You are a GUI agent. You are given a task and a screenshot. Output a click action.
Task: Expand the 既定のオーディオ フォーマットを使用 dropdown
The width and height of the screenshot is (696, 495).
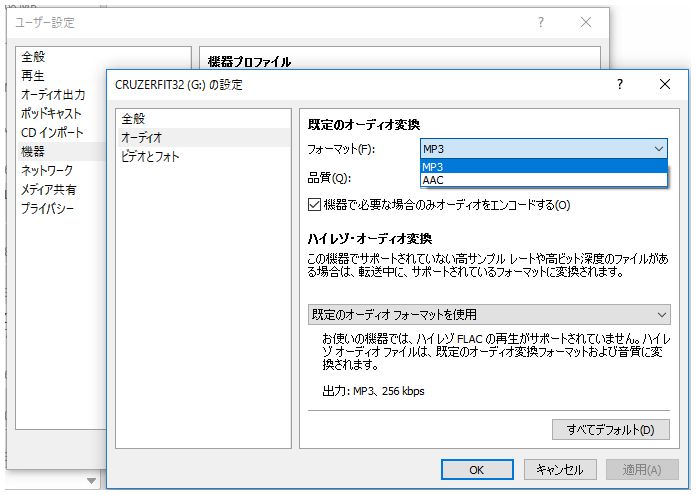pos(489,315)
